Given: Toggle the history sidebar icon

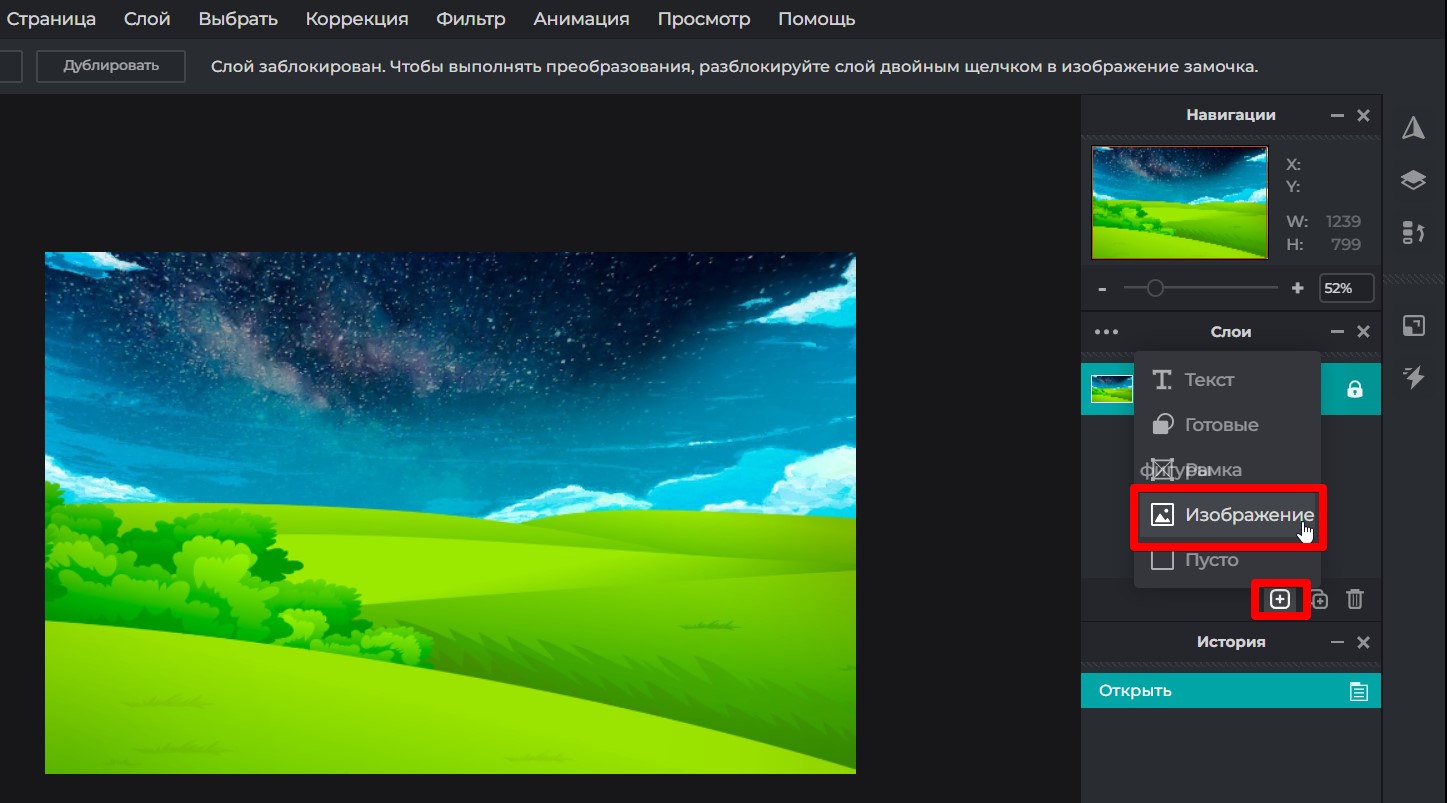Looking at the screenshot, I should (x=1413, y=233).
